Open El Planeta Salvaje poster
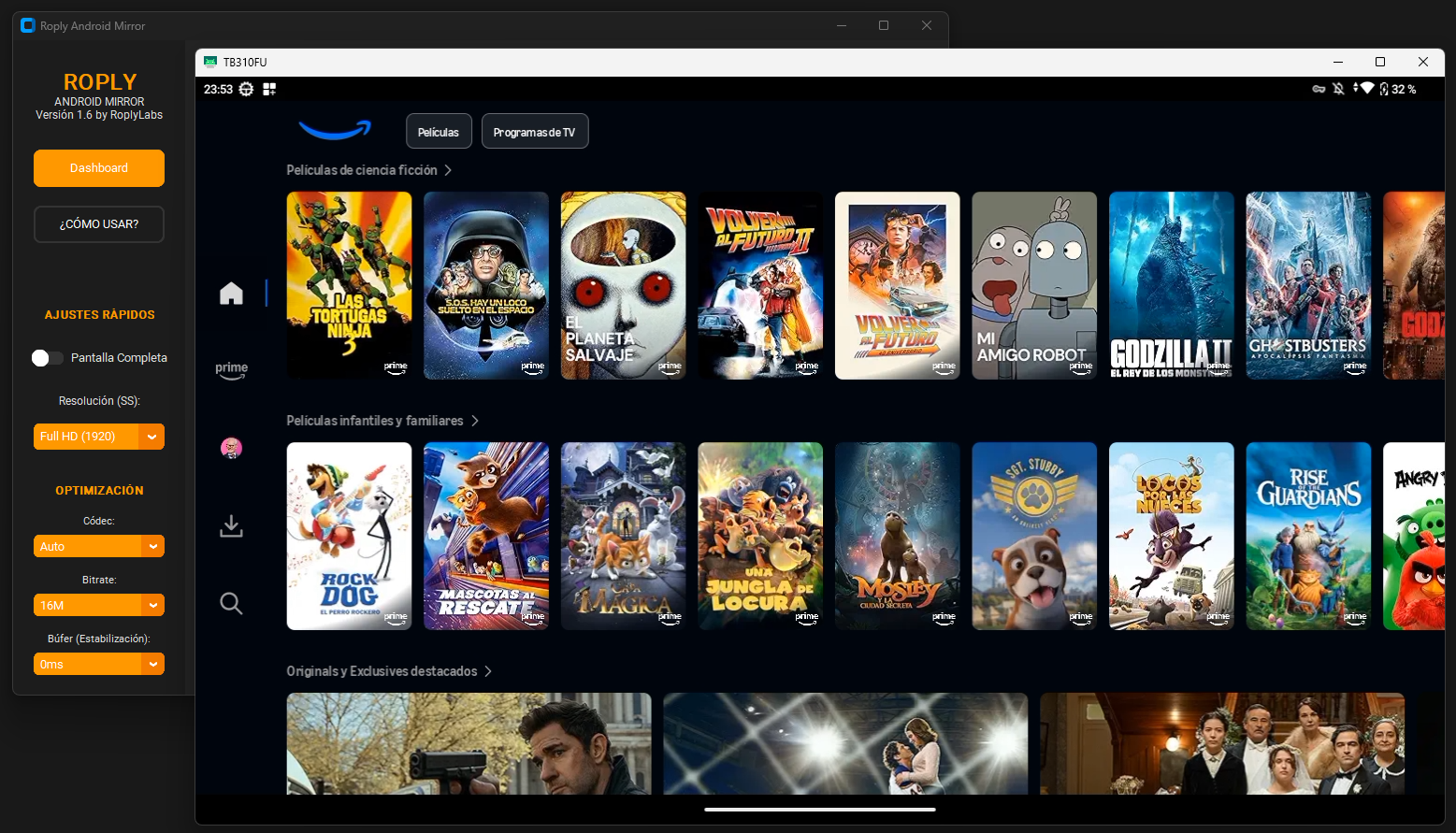The width and height of the screenshot is (1456, 833). point(624,285)
